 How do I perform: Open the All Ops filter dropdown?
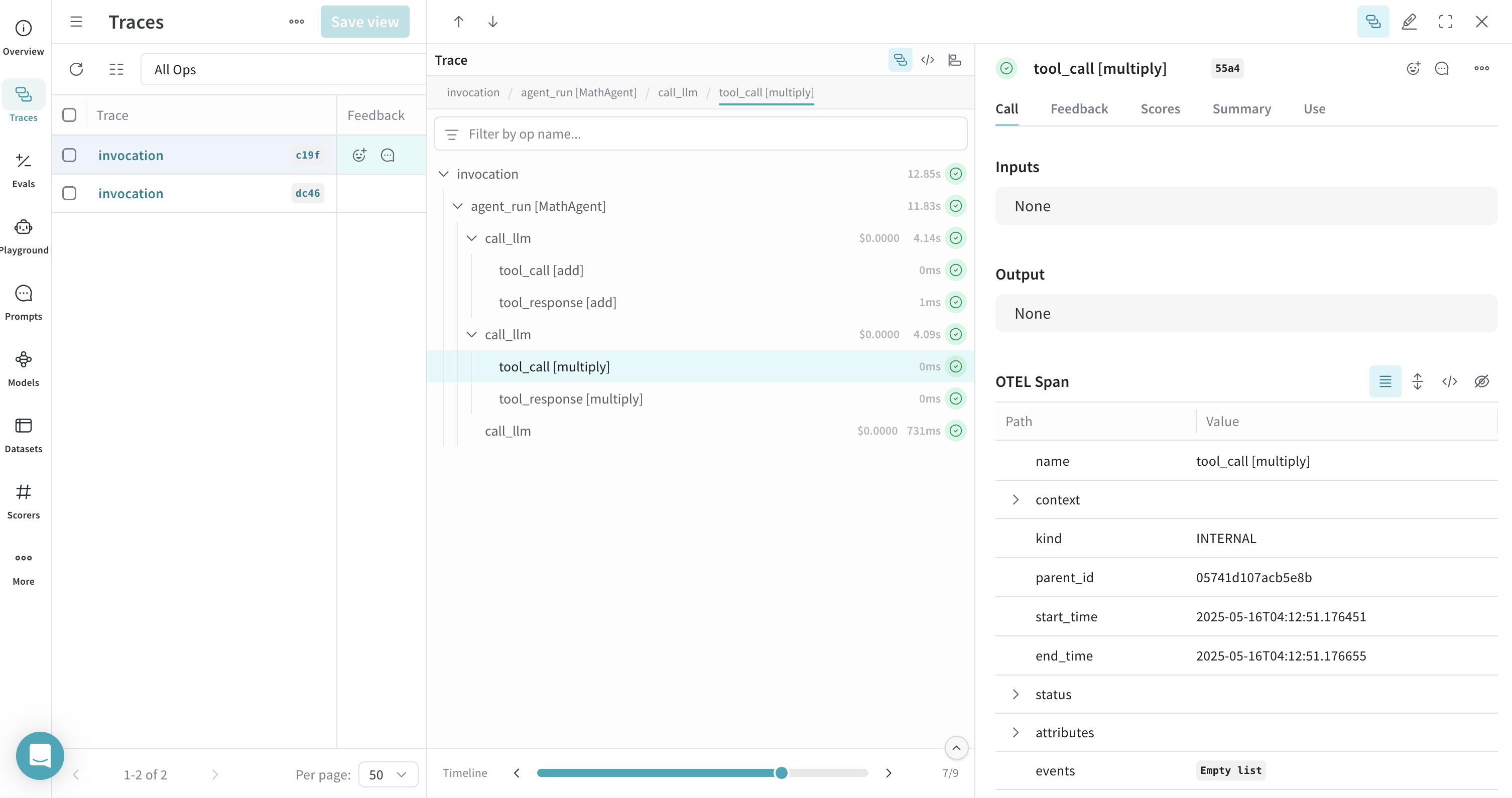tap(283, 69)
